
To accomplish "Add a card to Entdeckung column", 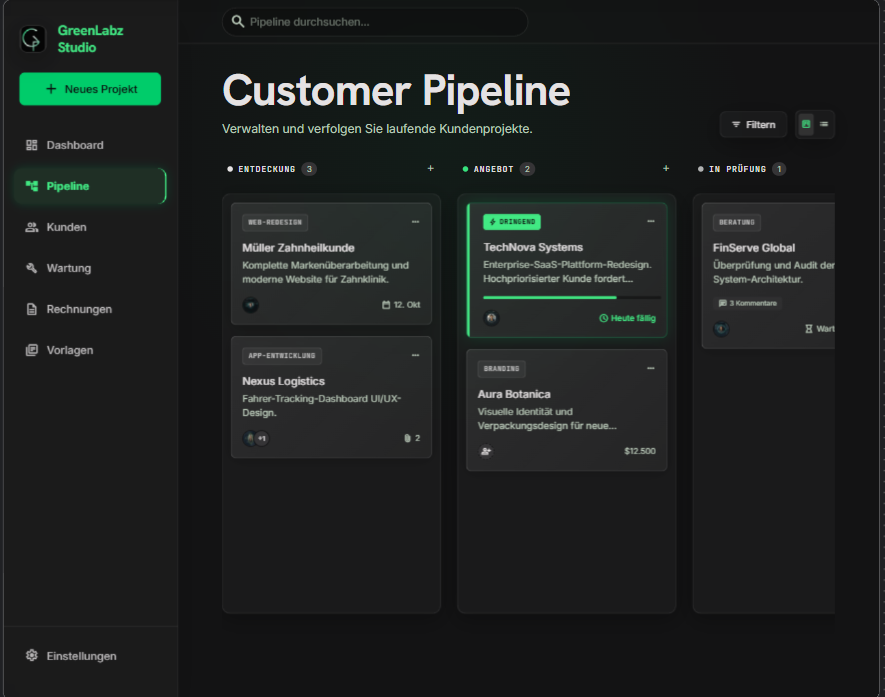I will coord(431,168).
